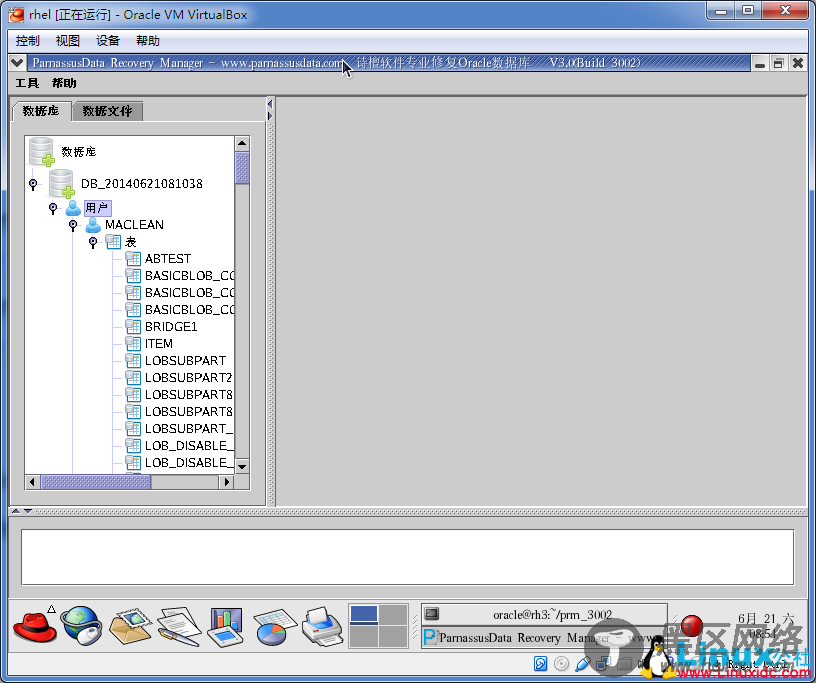Launch the presentation app chart-slide icon

coord(225,627)
